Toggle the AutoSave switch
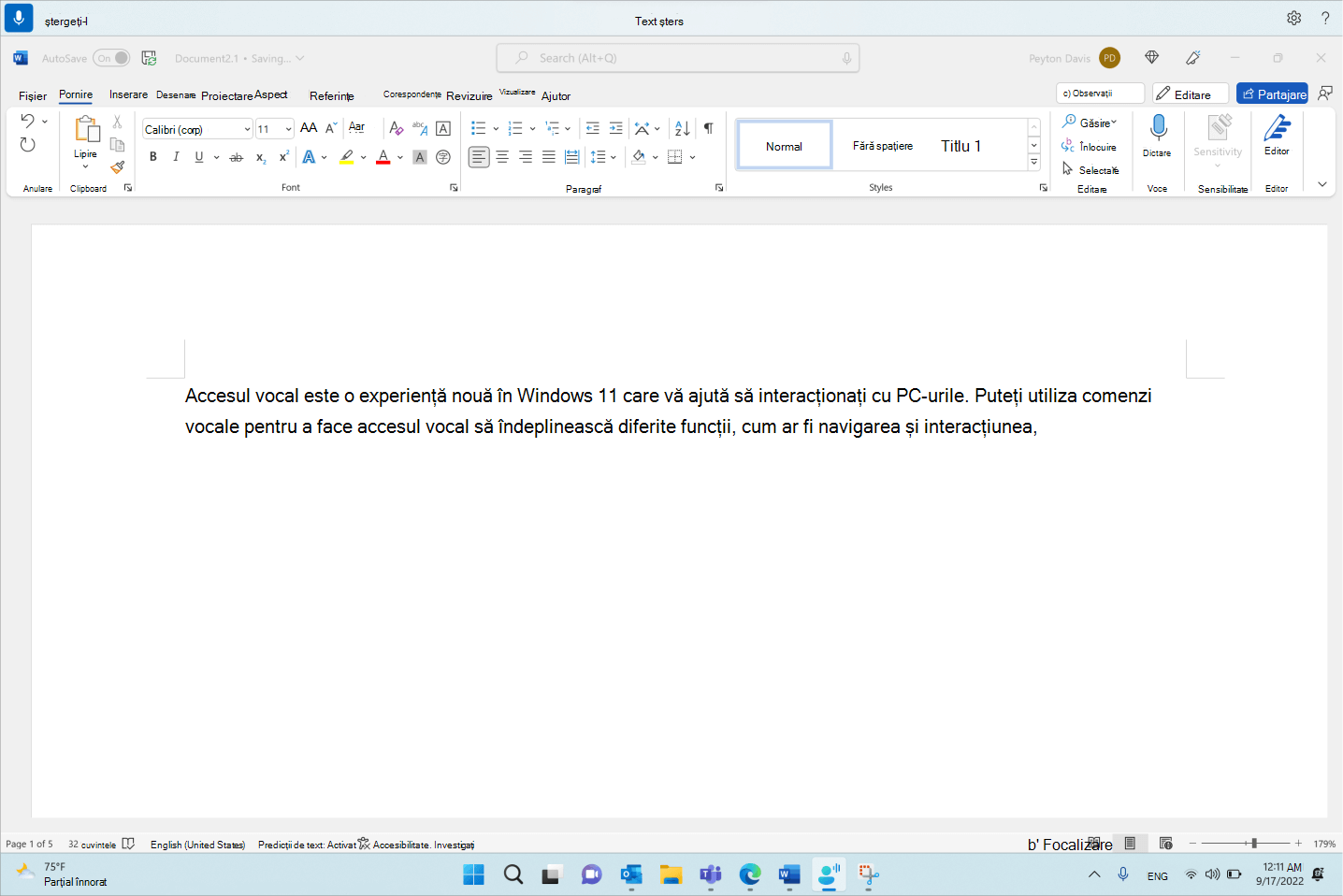This screenshot has width=1343, height=896. [x=111, y=58]
